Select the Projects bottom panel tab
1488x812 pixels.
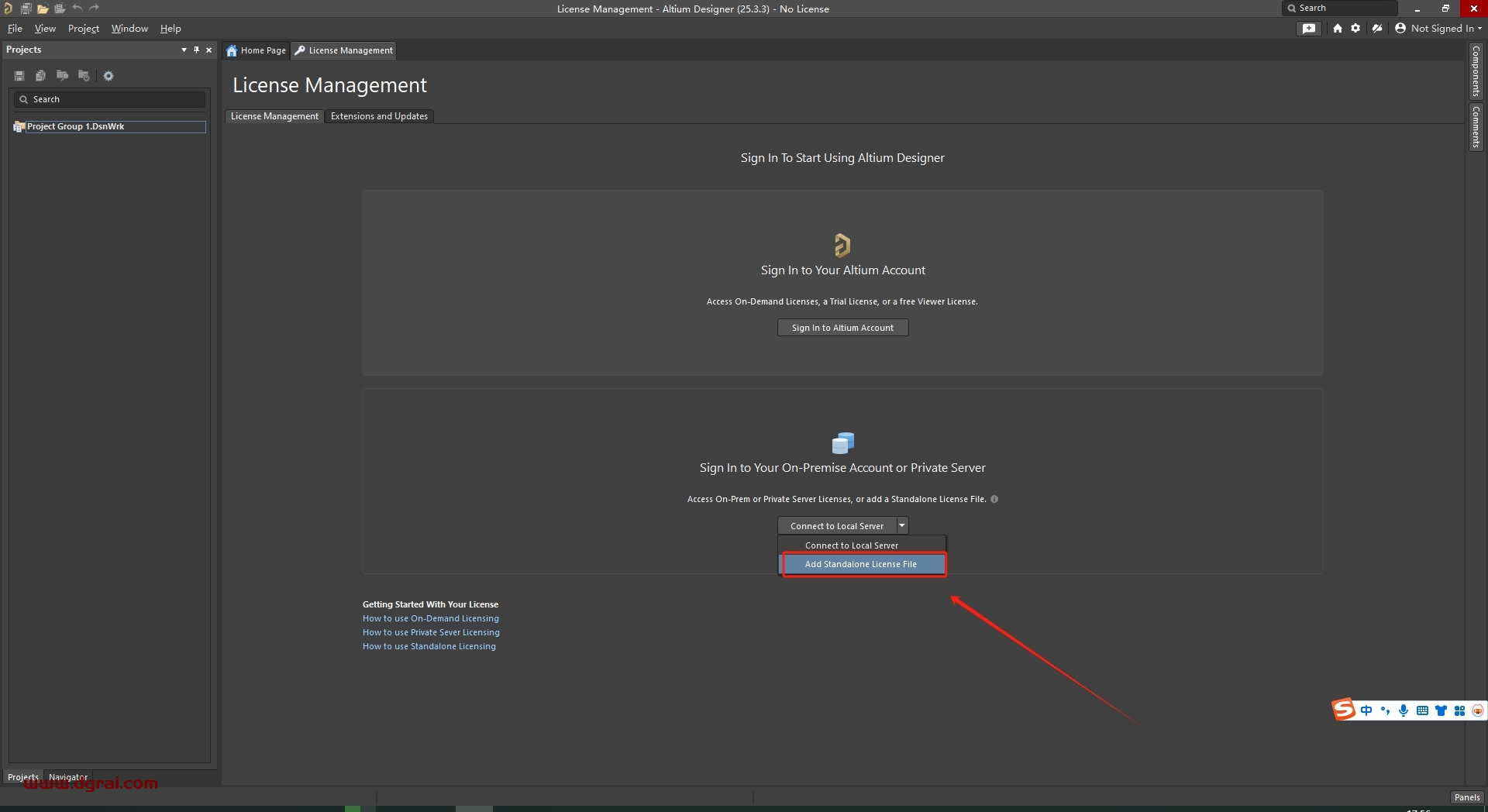pos(22,777)
